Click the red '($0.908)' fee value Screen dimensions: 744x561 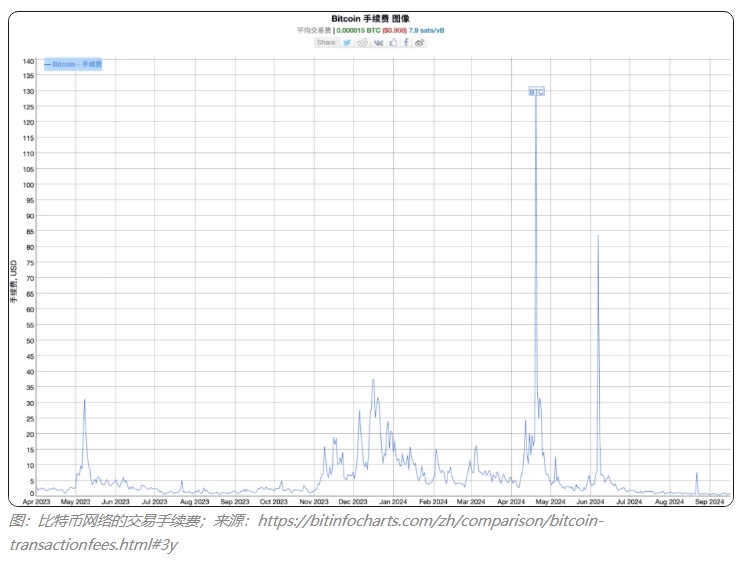pyautogui.click(x=394, y=30)
